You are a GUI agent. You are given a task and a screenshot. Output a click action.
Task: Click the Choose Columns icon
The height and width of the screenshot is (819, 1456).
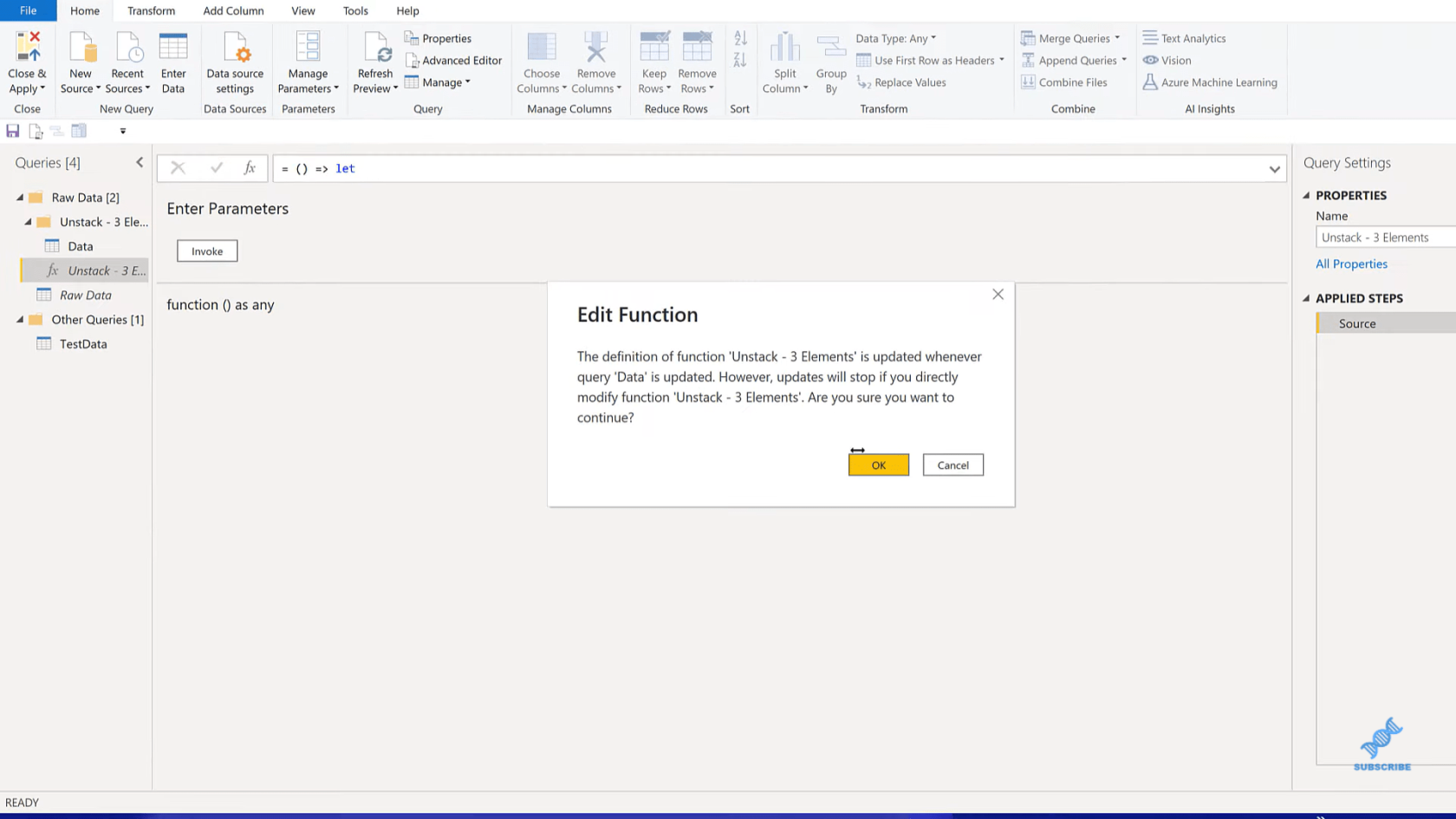542,47
